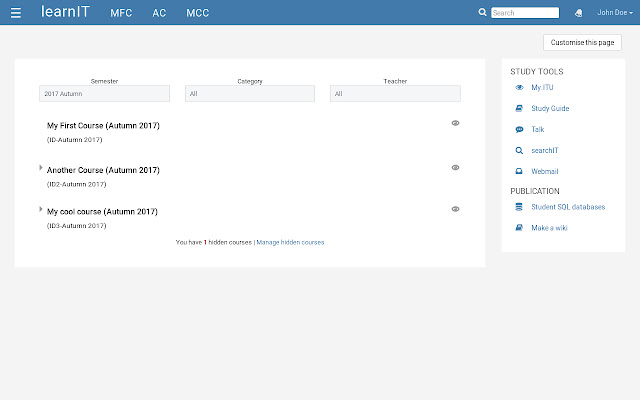
Task: Click the Student SQL databases icon
Action: click(519, 207)
